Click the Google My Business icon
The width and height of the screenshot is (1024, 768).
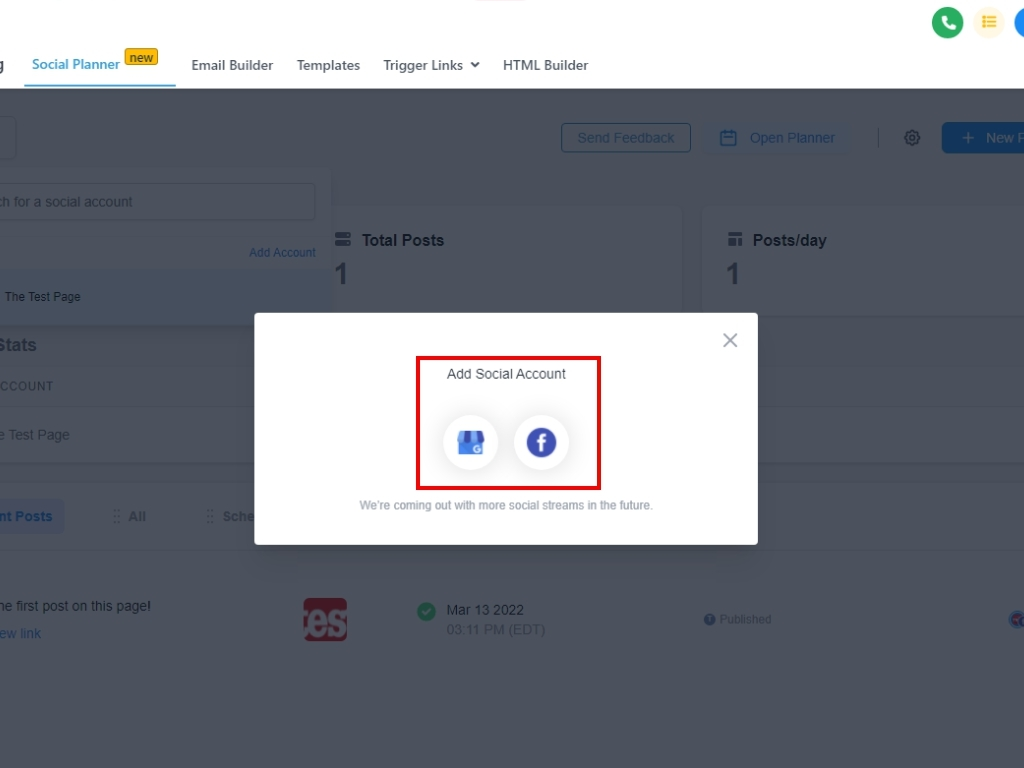click(470, 443)
